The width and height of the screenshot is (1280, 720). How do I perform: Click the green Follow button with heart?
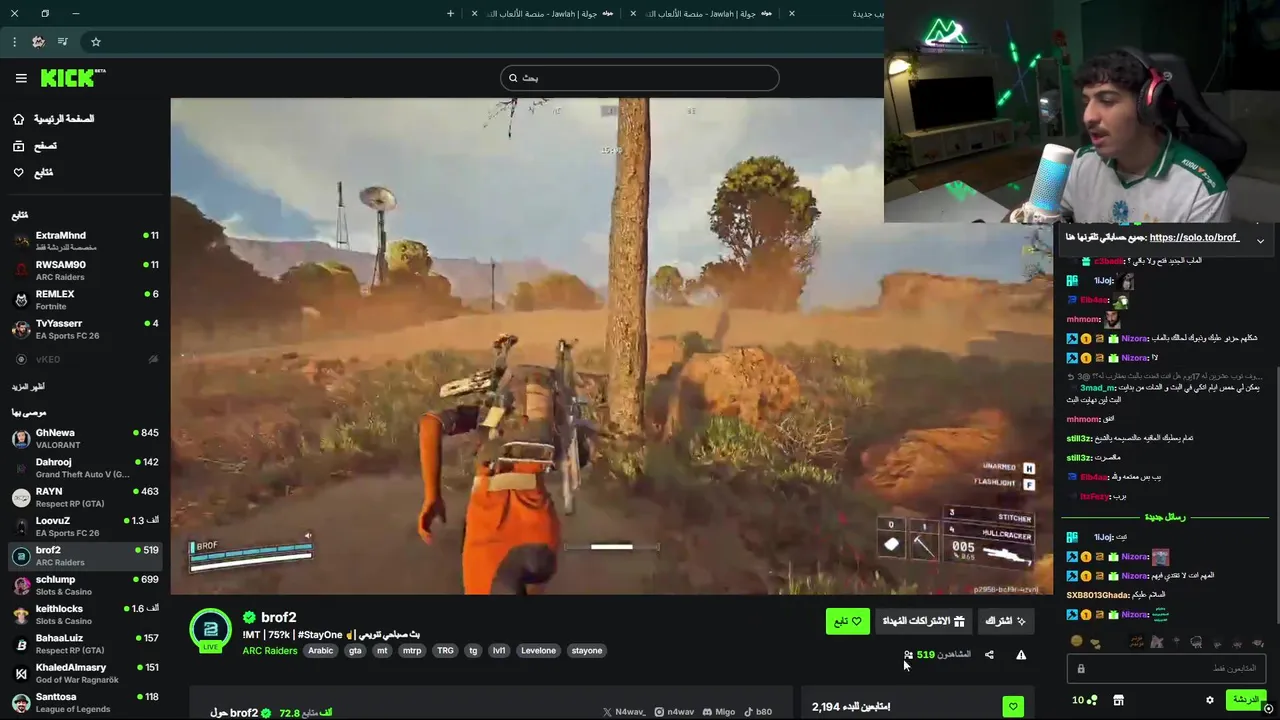(x=847, y=621)
